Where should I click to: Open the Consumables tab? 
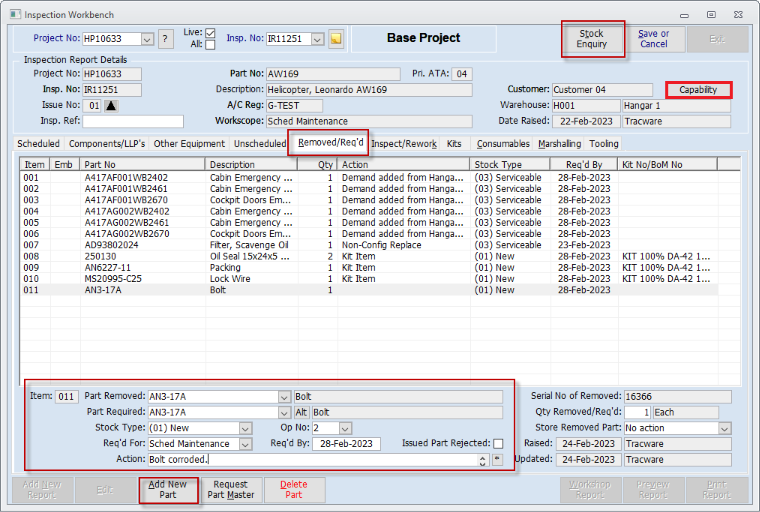click(503, 144)
